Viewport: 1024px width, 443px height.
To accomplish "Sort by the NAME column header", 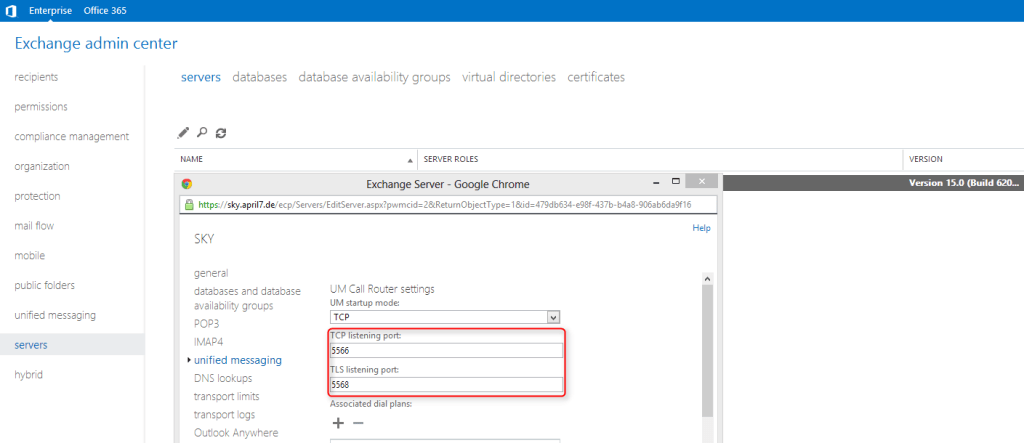I will 191,159.
